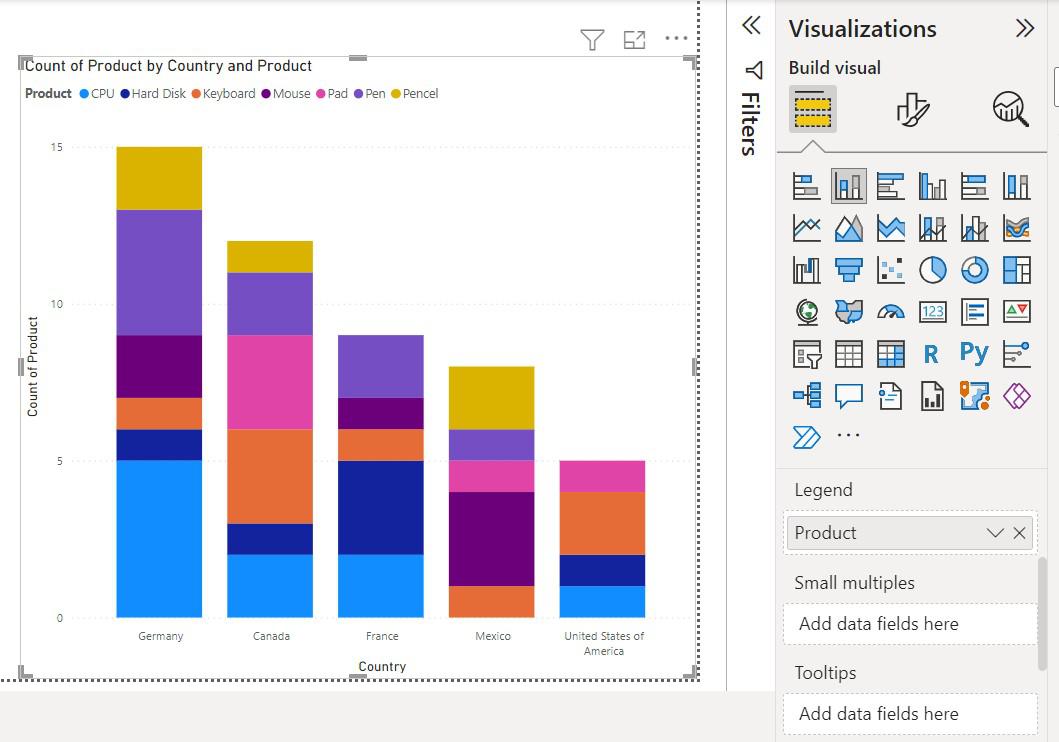Pick the KPI visual

[x=1016, y=312]
